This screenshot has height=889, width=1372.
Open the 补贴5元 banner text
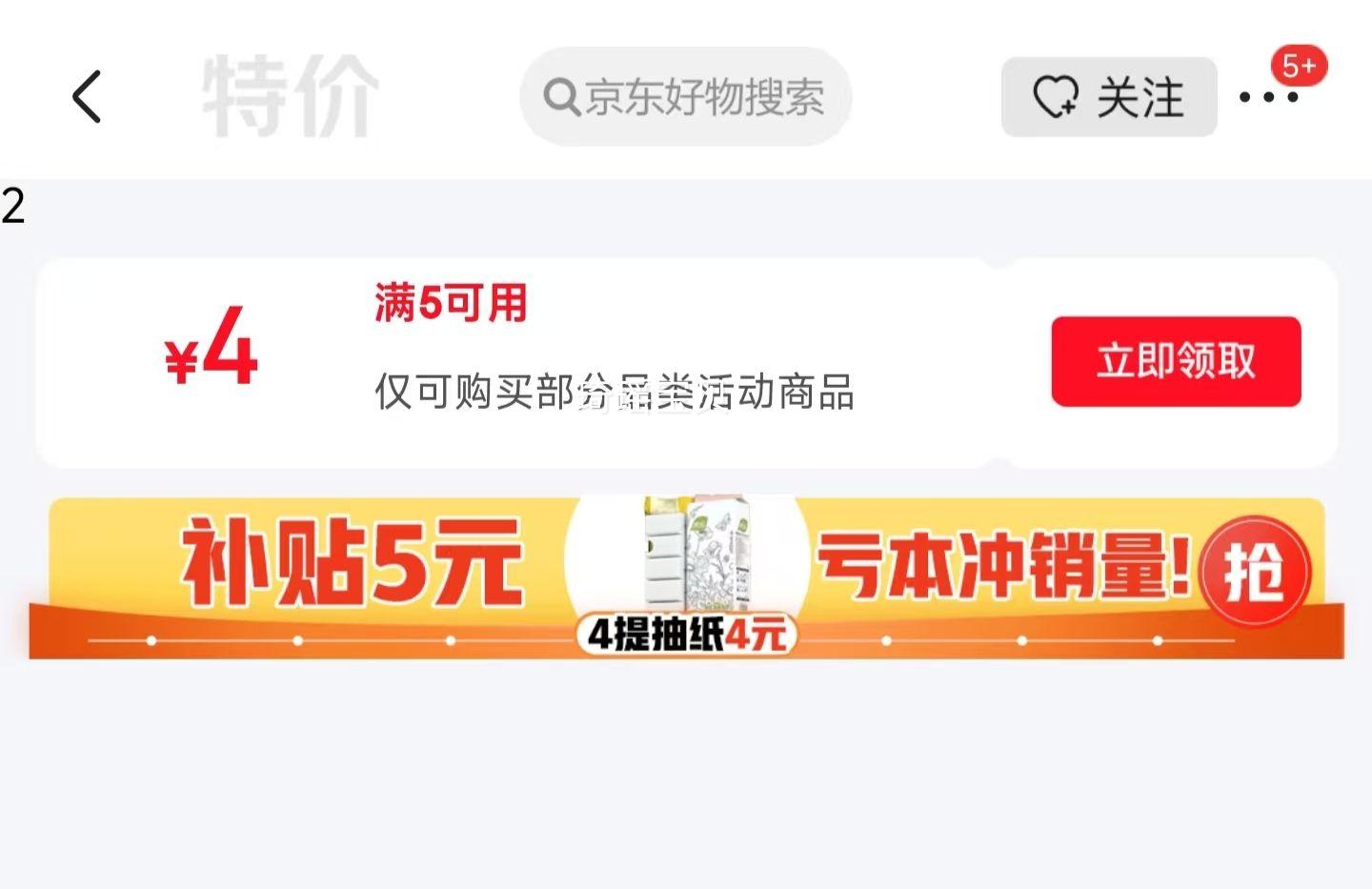tap(352, 561)
